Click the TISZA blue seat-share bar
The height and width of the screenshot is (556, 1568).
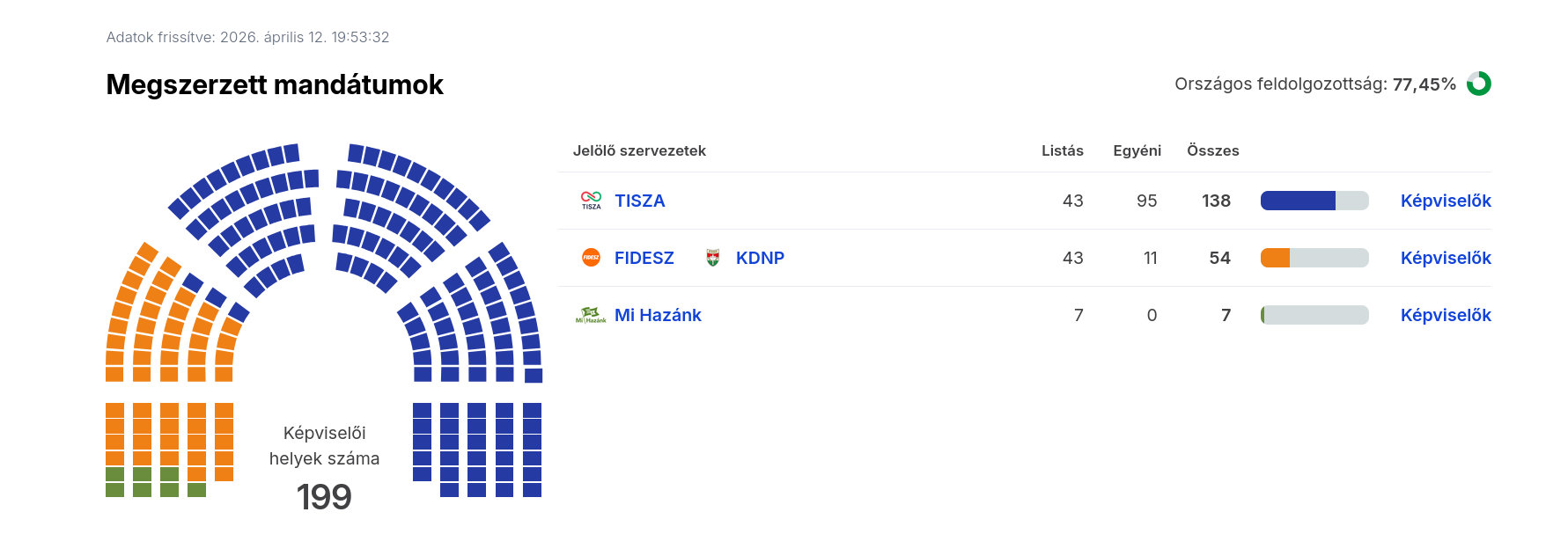(1298, 201)
